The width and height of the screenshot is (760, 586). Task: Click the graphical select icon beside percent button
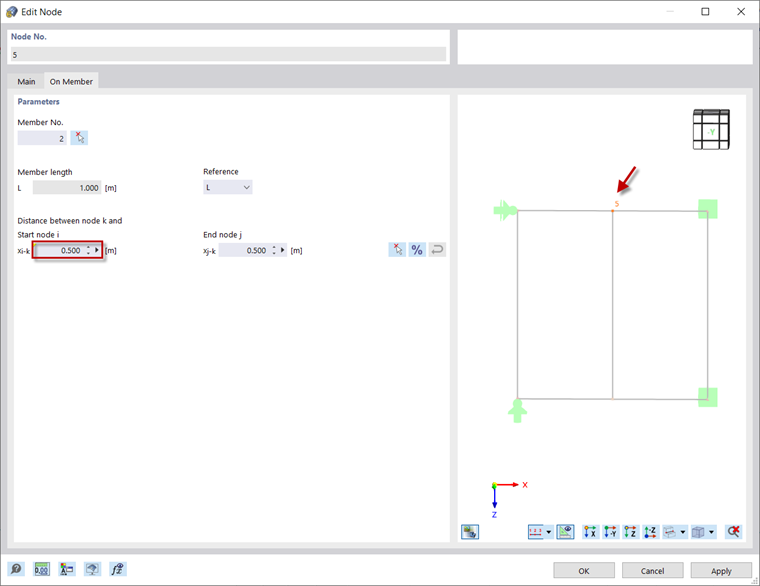pos(397,250)
